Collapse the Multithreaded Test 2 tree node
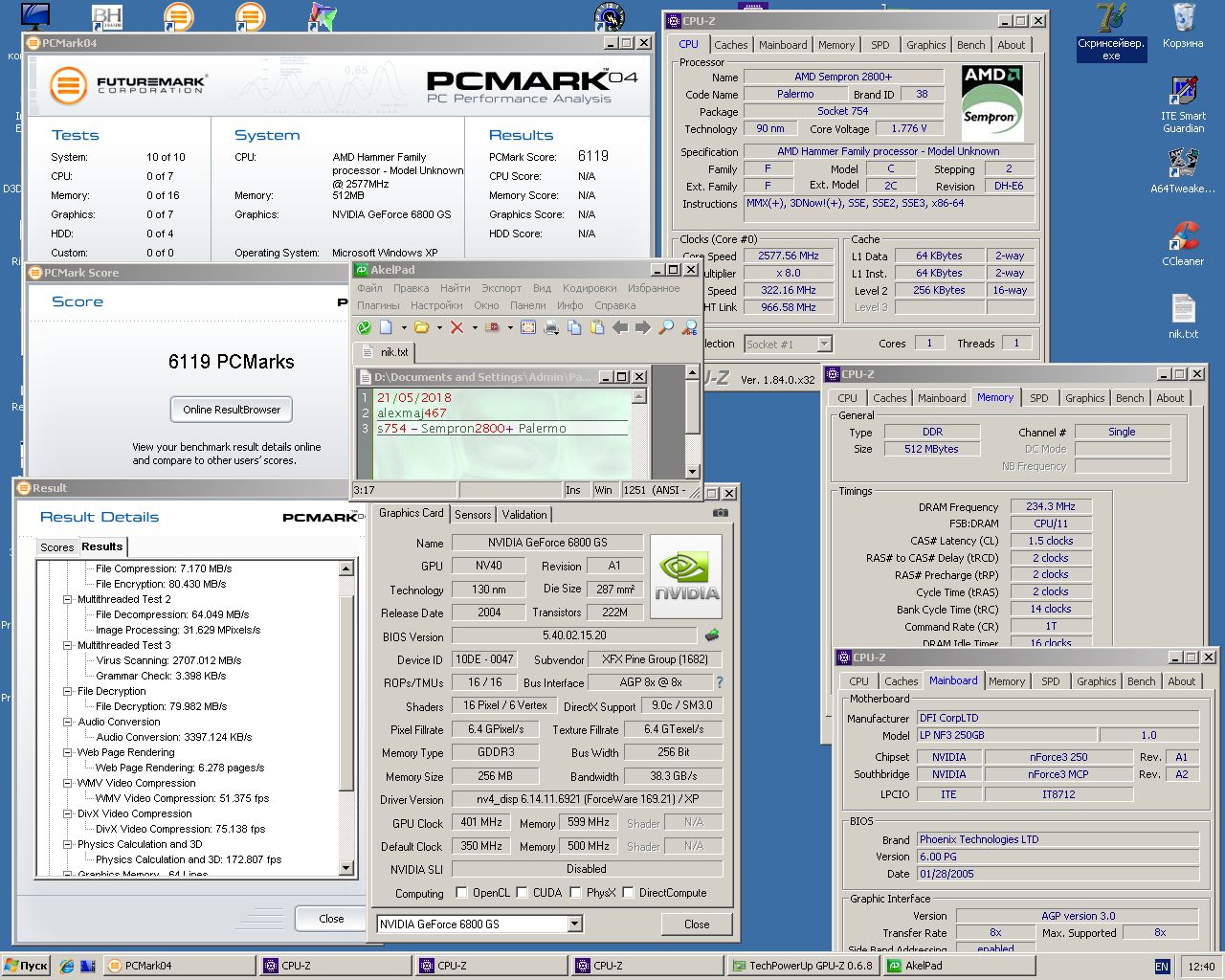The height and width of the screenshot is (980, 1225). click(67, 599)
